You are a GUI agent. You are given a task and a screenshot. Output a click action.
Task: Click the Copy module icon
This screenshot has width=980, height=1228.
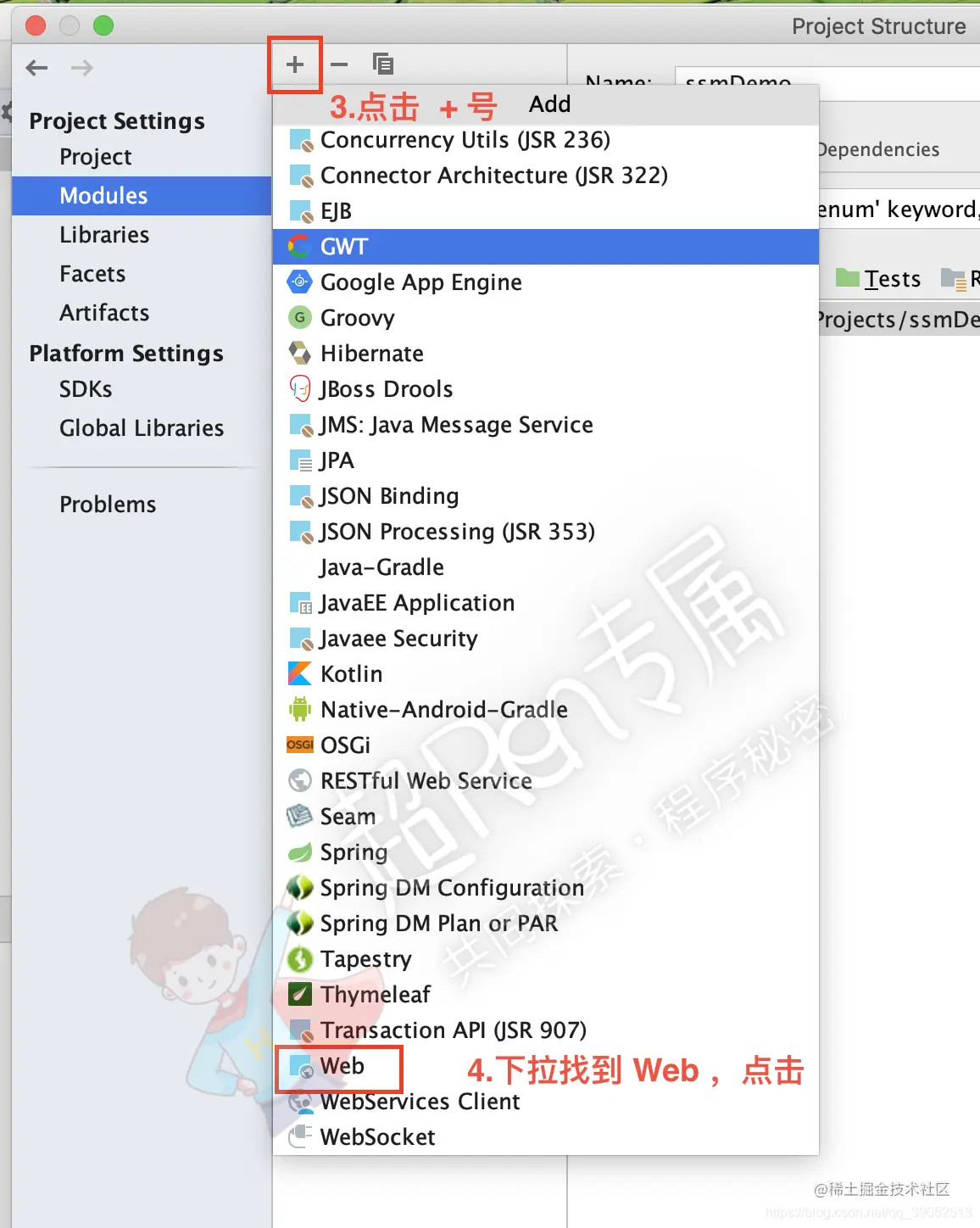coord(383,64)
